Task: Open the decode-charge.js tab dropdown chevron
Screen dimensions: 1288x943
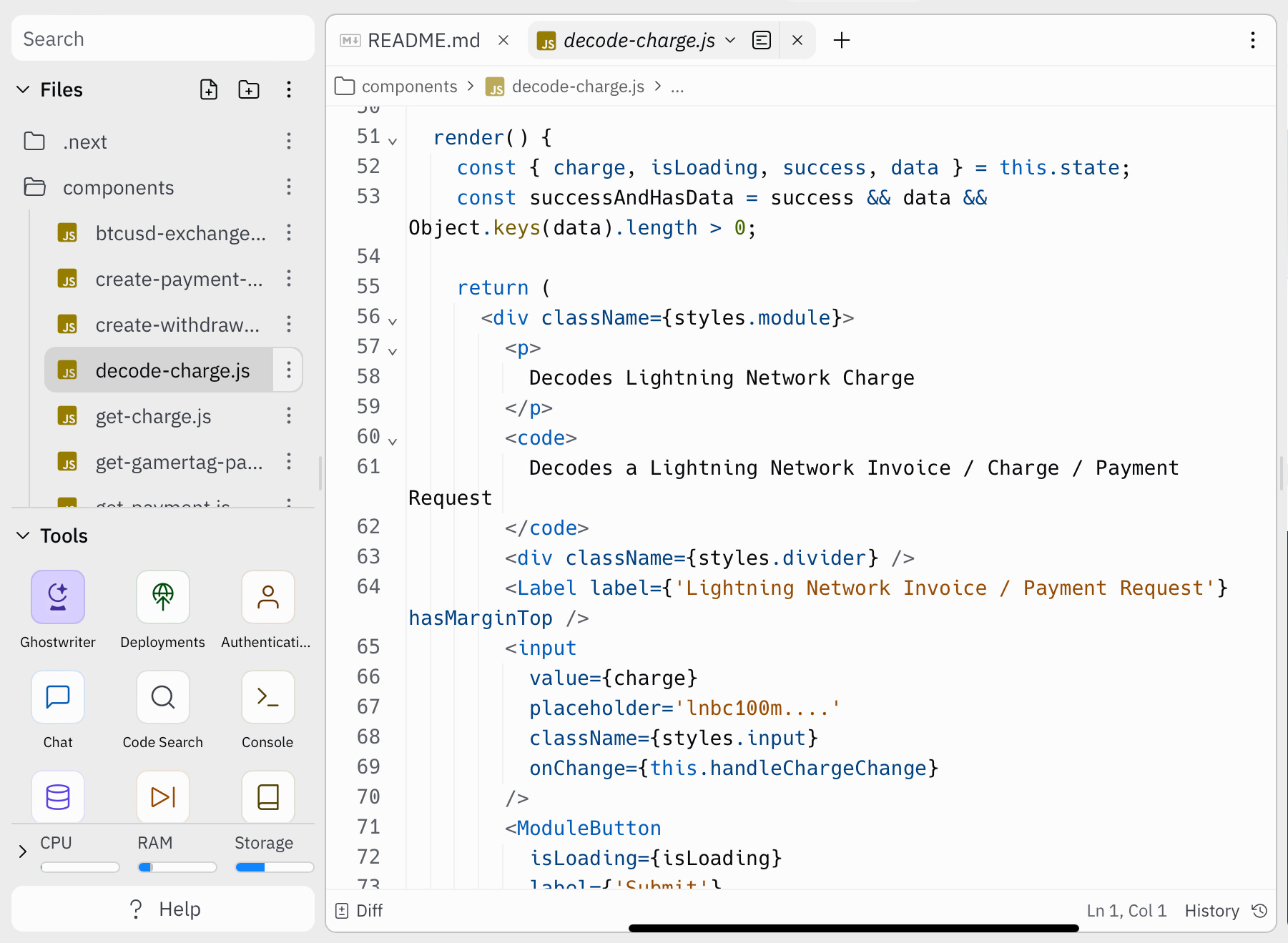Action: (730, 40)
